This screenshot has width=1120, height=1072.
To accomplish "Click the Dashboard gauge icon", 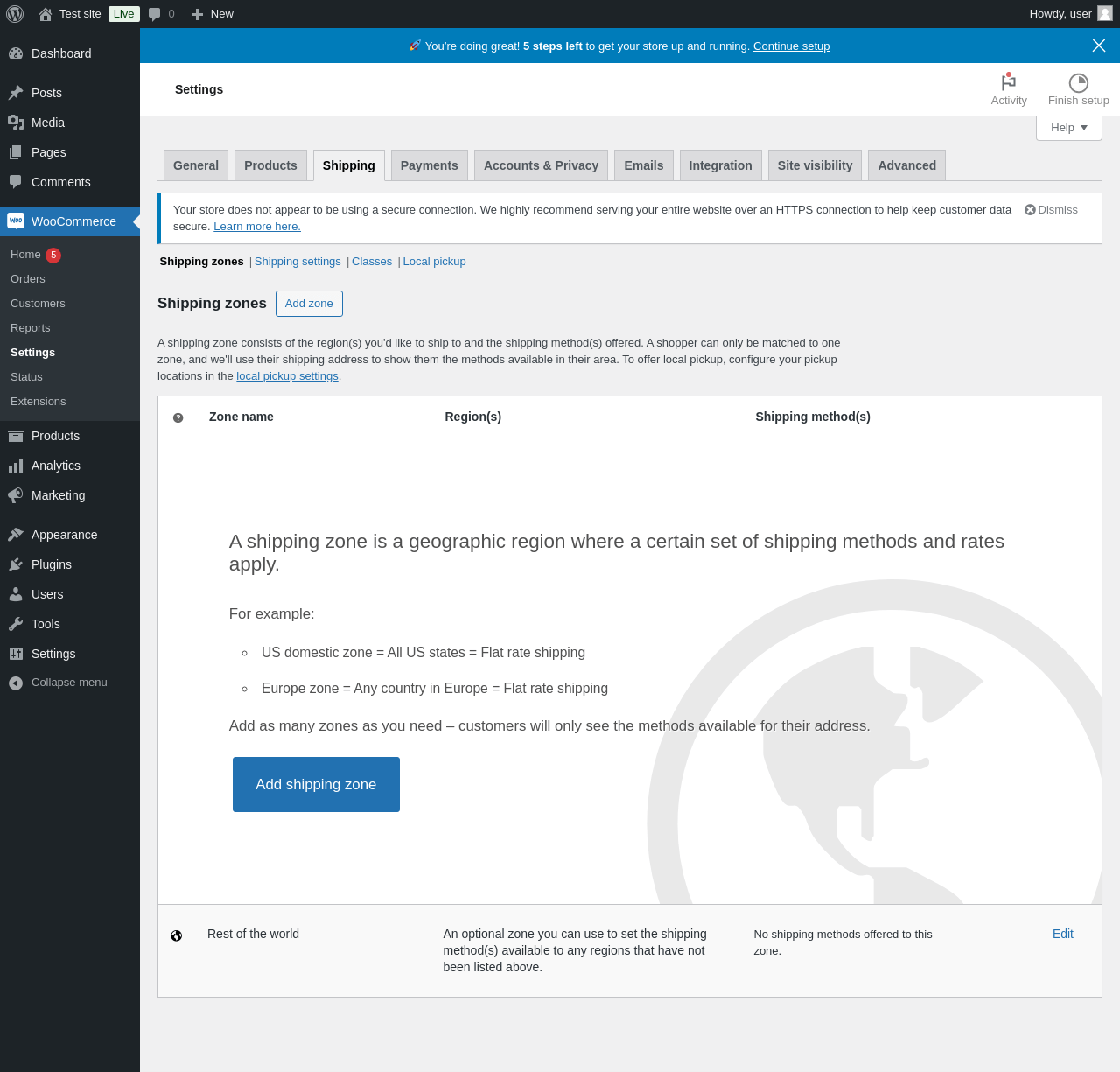I will click(x=16, y=53).
